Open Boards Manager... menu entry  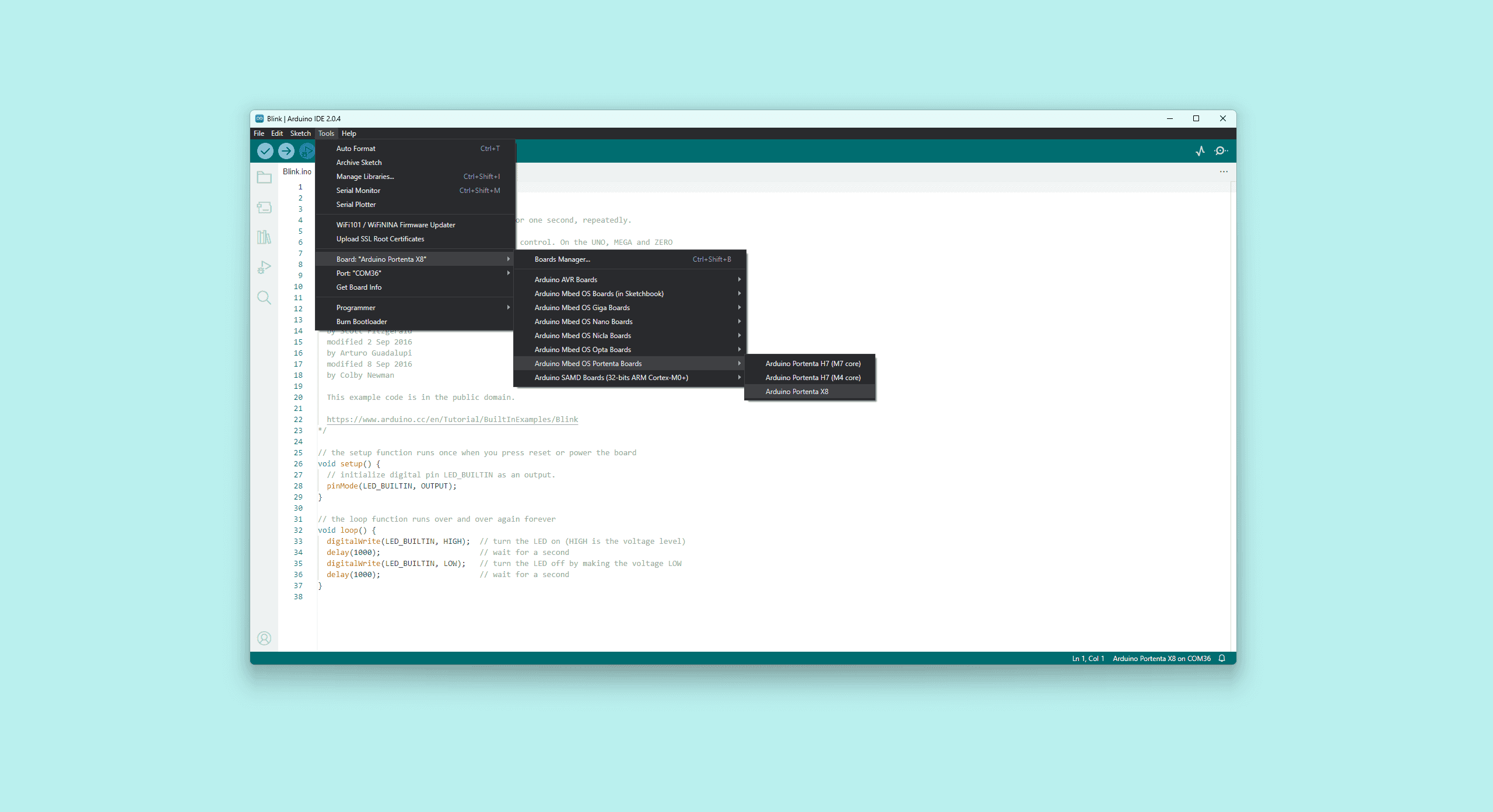(562, 259)
